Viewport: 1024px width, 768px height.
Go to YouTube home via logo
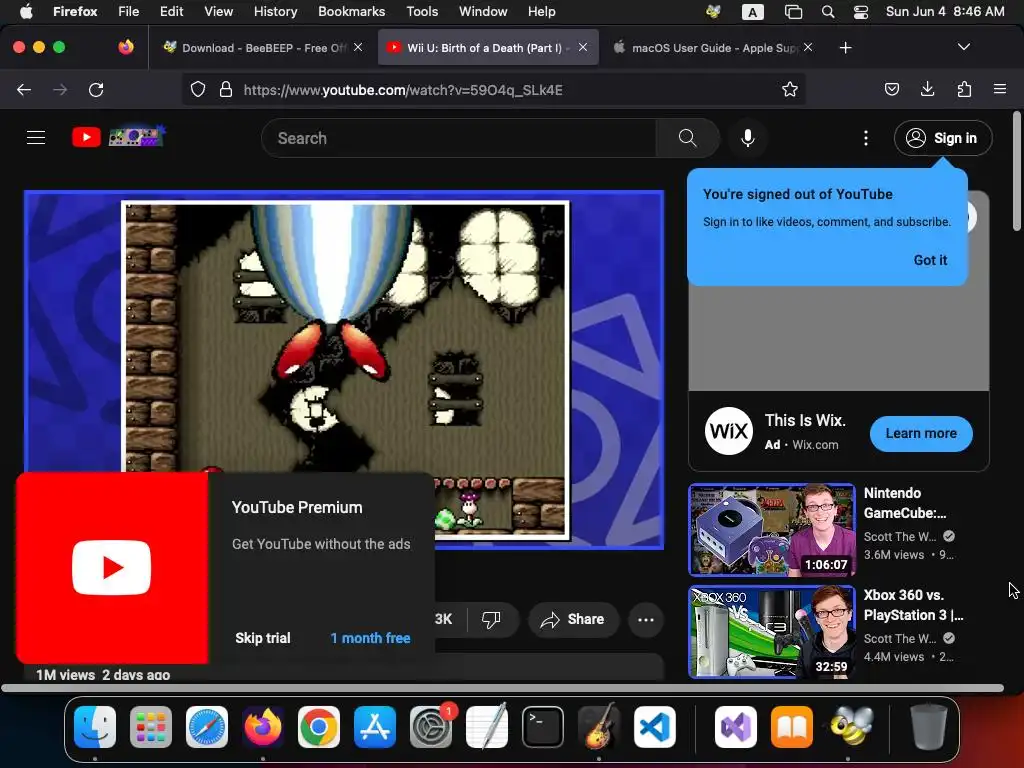pos(86,137)
